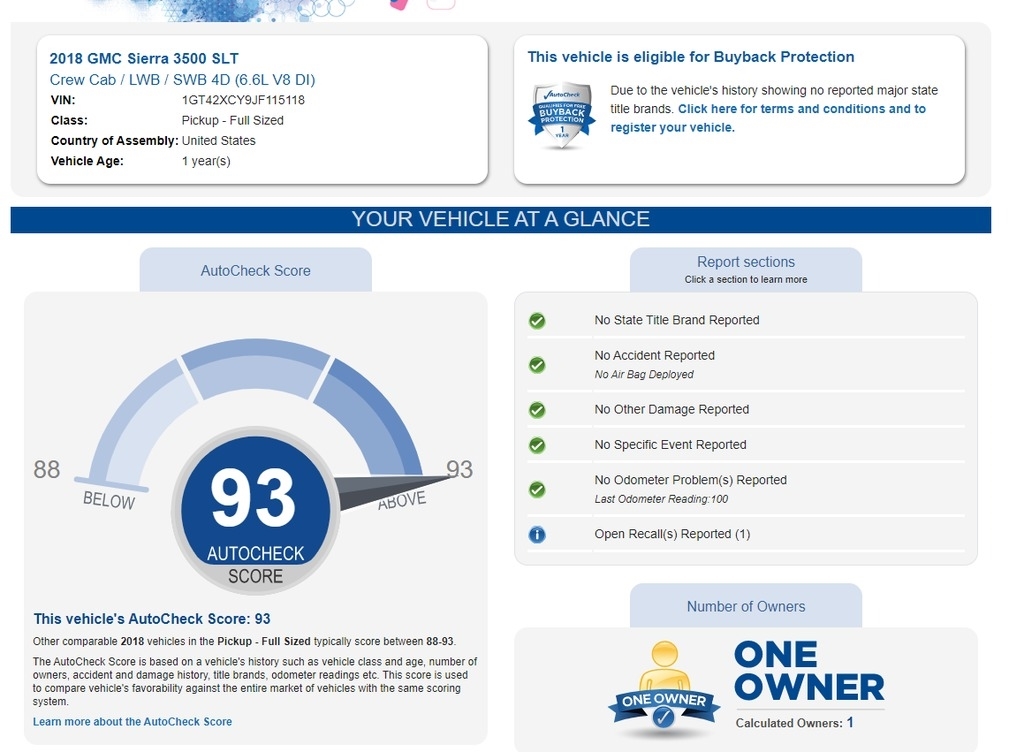Click the AutoCheck Buyback Protection shield badge
This screenshot has height=752, width=1024.
(562, 116)
